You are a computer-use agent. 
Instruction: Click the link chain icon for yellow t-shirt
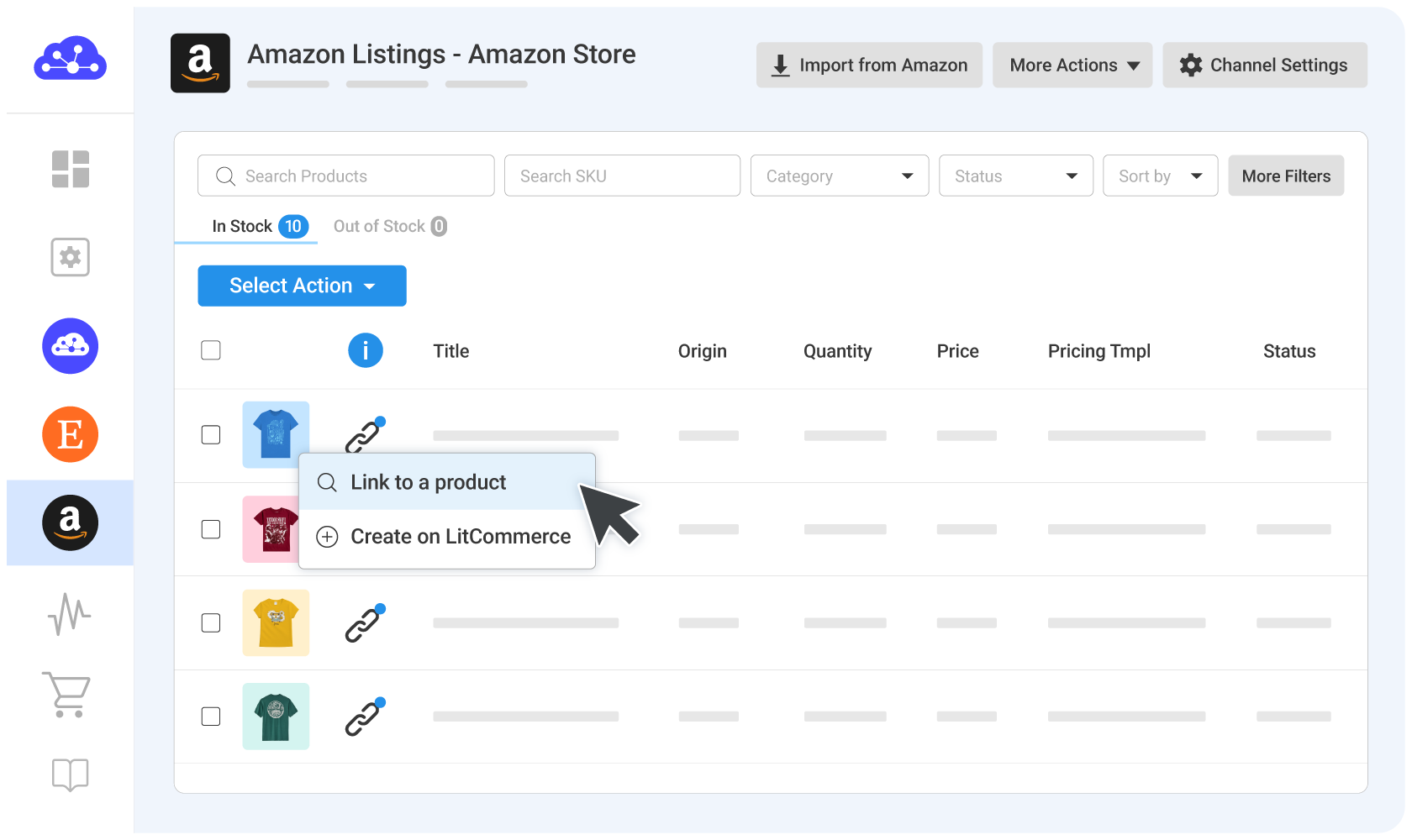(365, 623)
